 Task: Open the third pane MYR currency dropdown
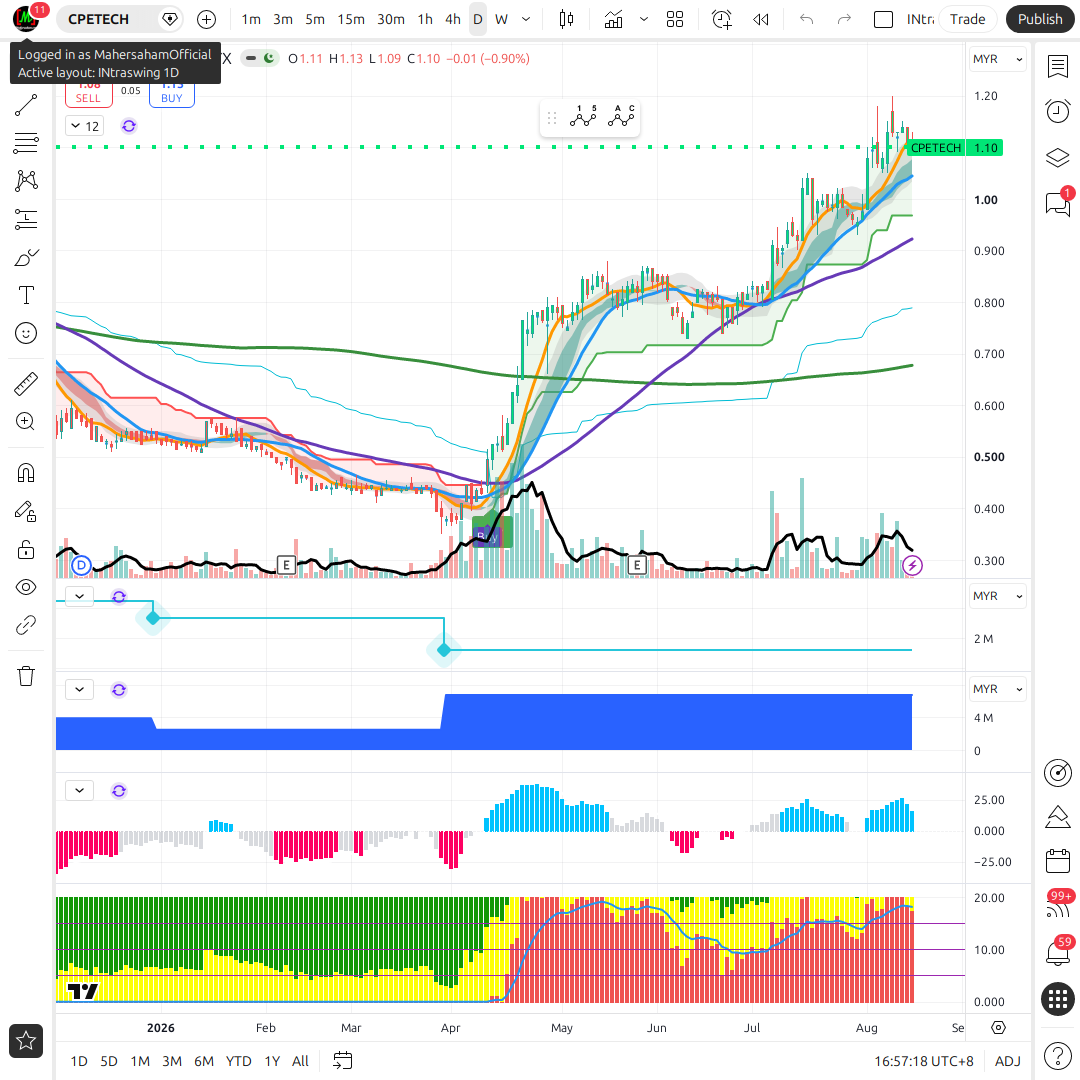(997, 689)
